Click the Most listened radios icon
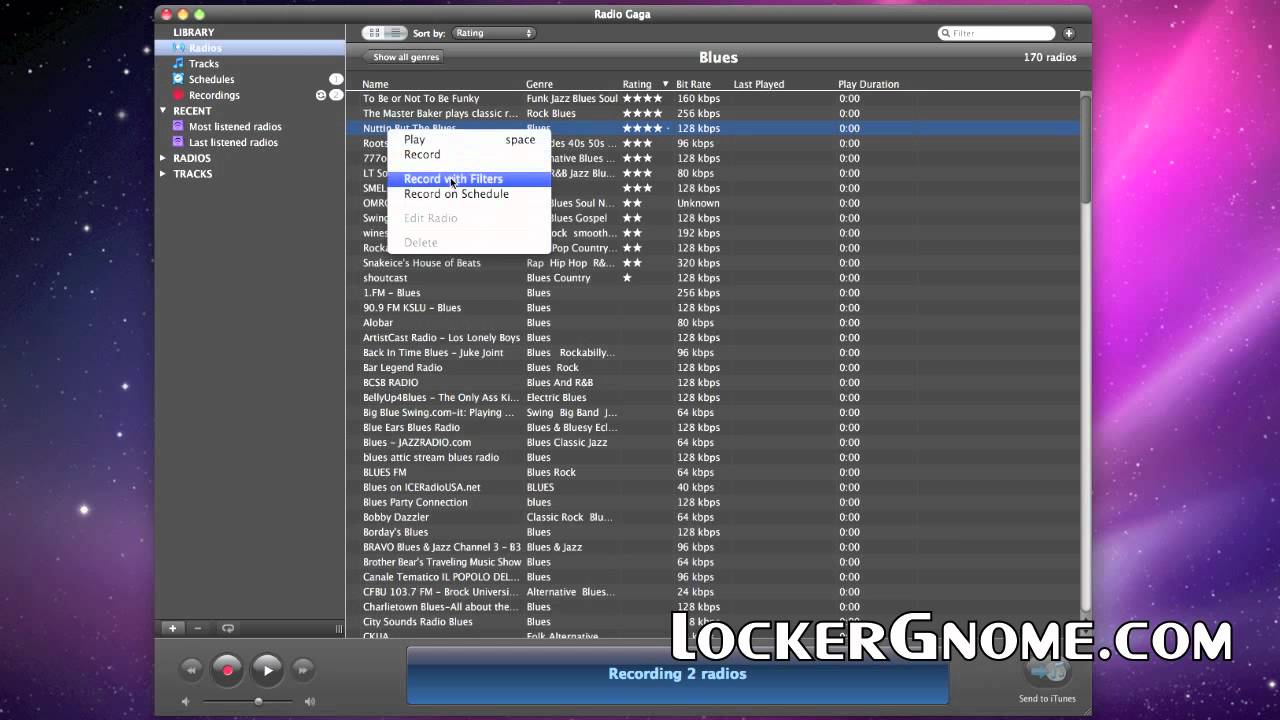This screenshot has width=1280, height=720. [178, 126]
